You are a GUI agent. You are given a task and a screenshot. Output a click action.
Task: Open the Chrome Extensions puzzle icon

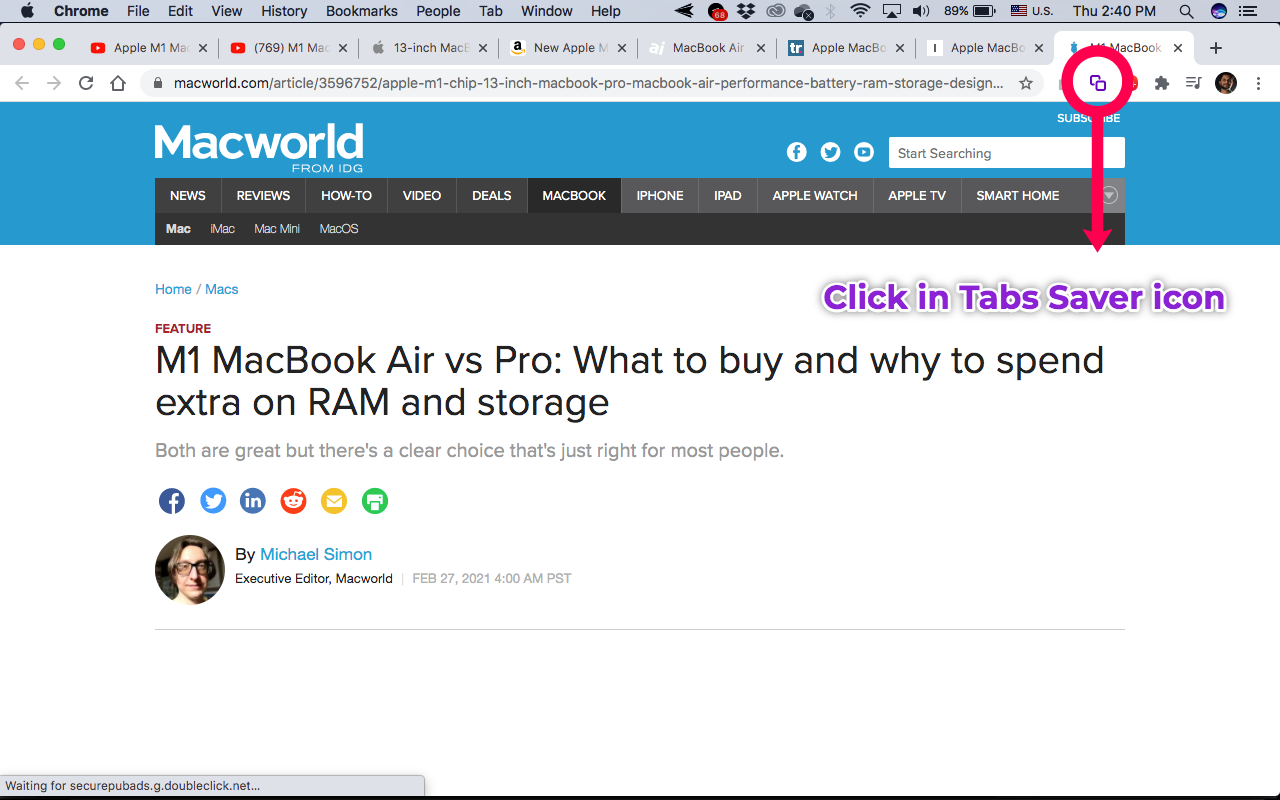click(x=1161, y=83)
